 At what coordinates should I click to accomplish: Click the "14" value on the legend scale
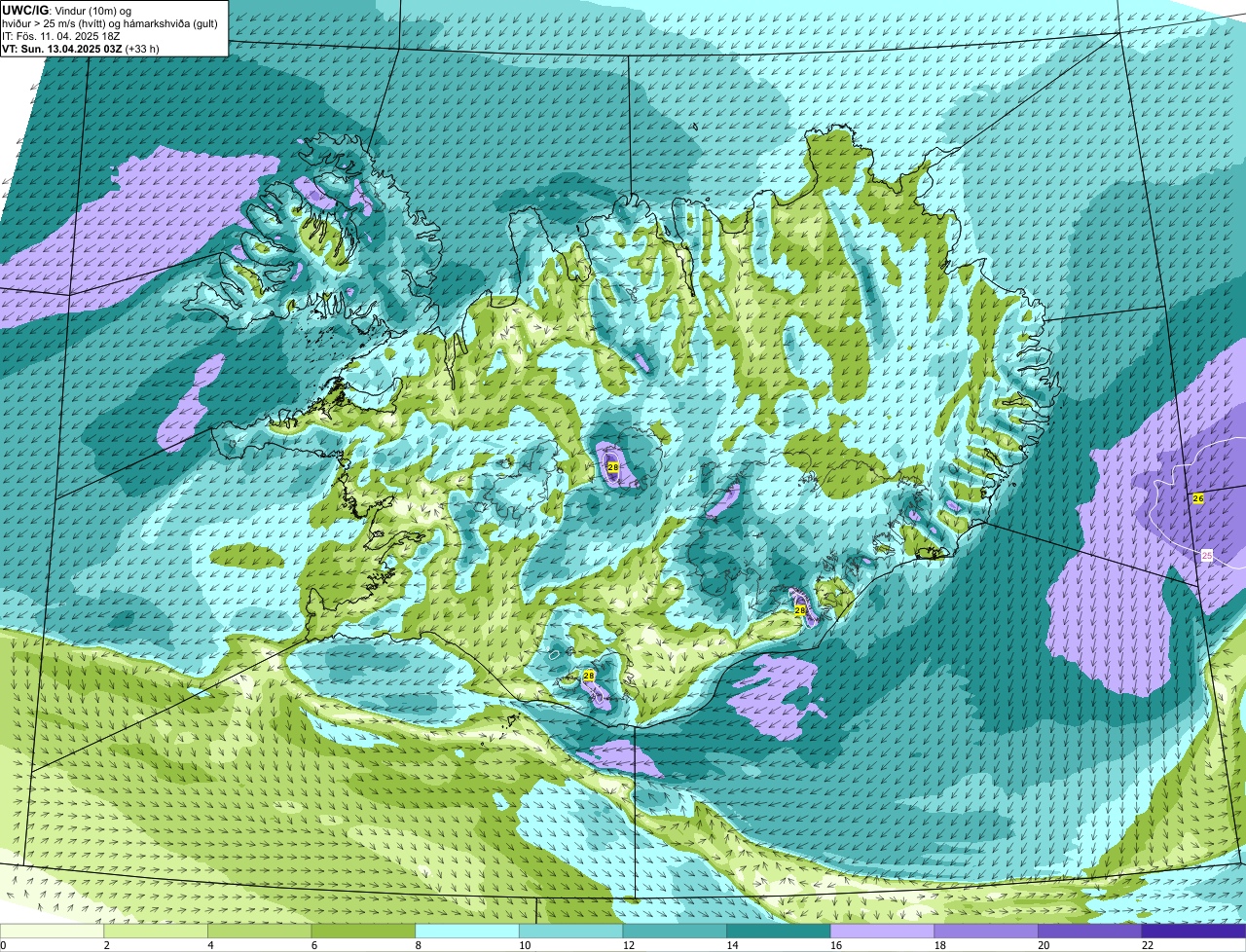pos(732,945)
